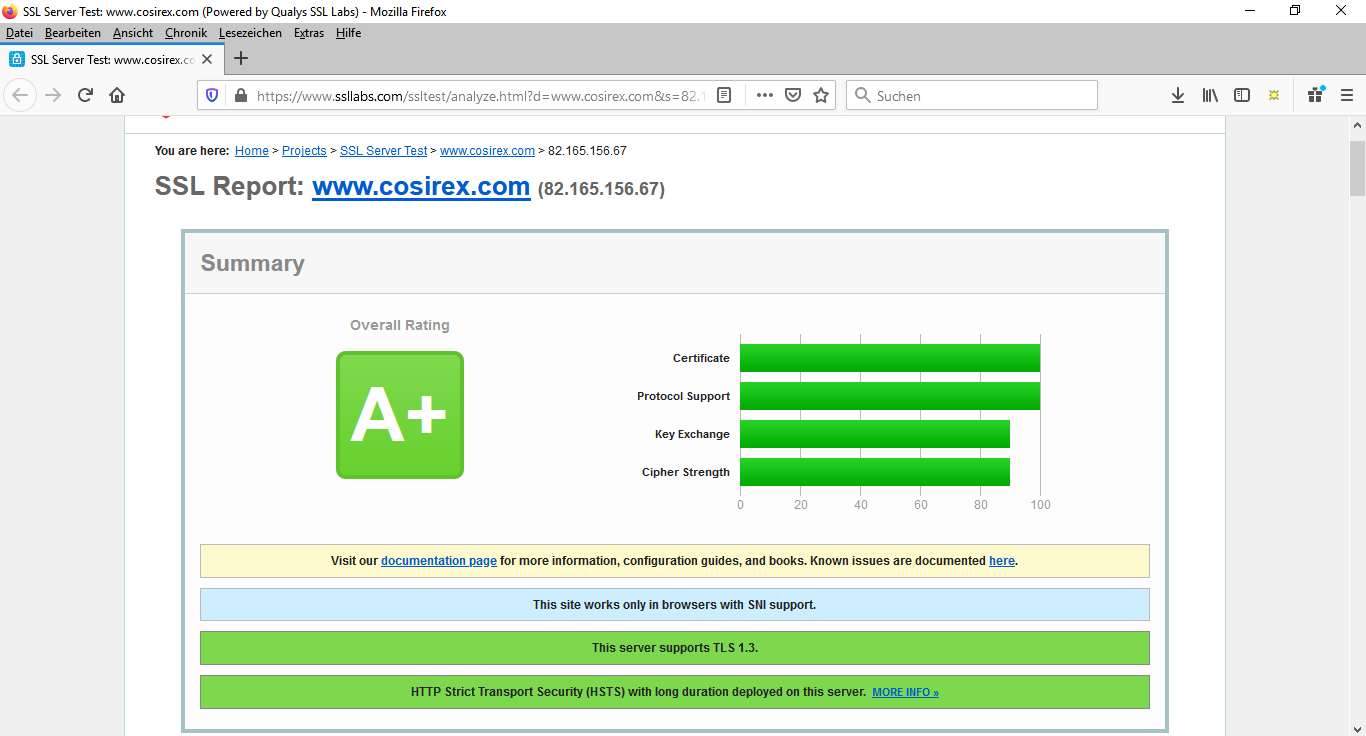This screenshot has width=1366, height=736.
Task: Open the Extras menu
Action: coord(309,33)
